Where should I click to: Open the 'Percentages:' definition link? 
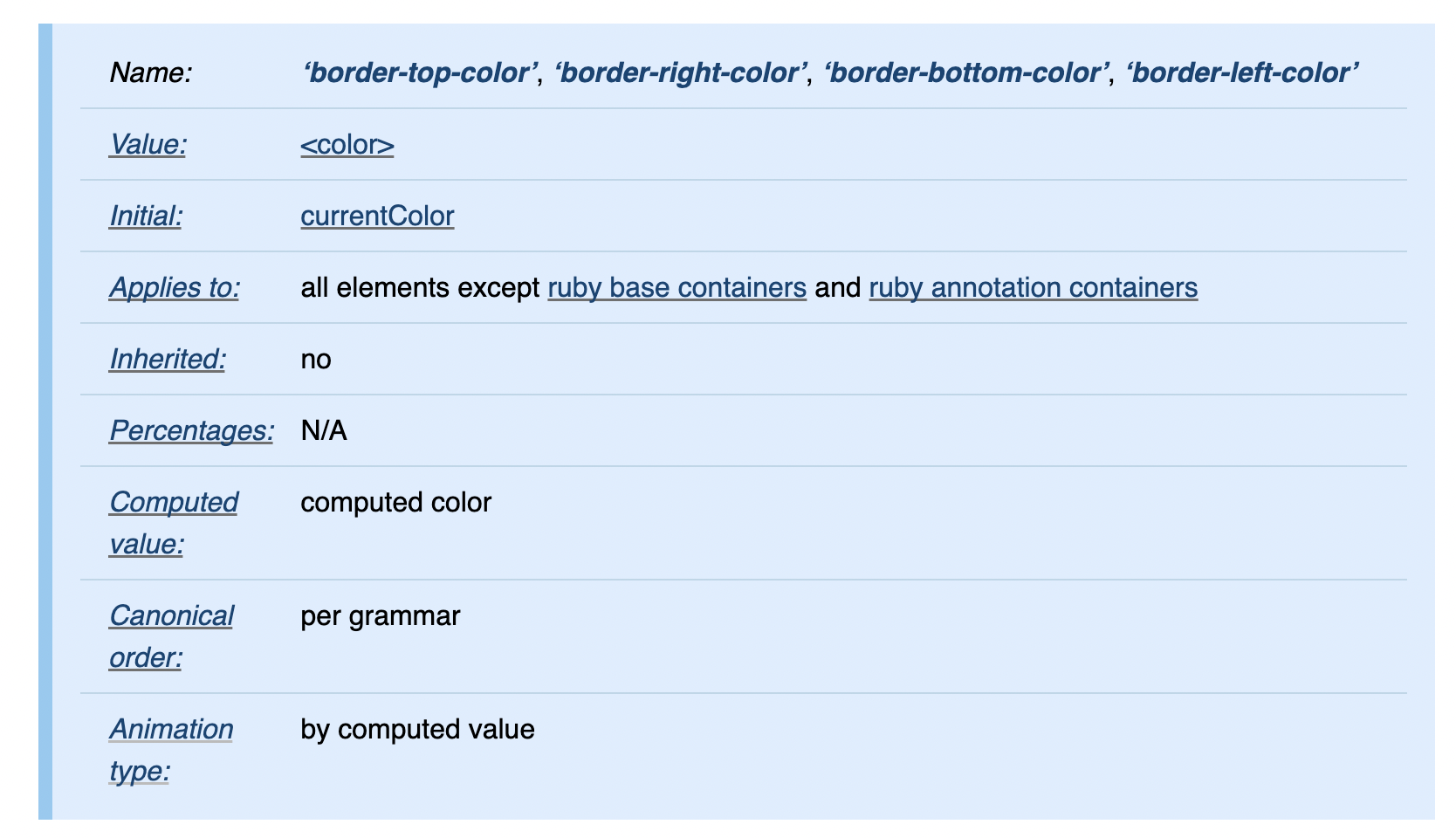pyautogui.click(x=191, y=430)
